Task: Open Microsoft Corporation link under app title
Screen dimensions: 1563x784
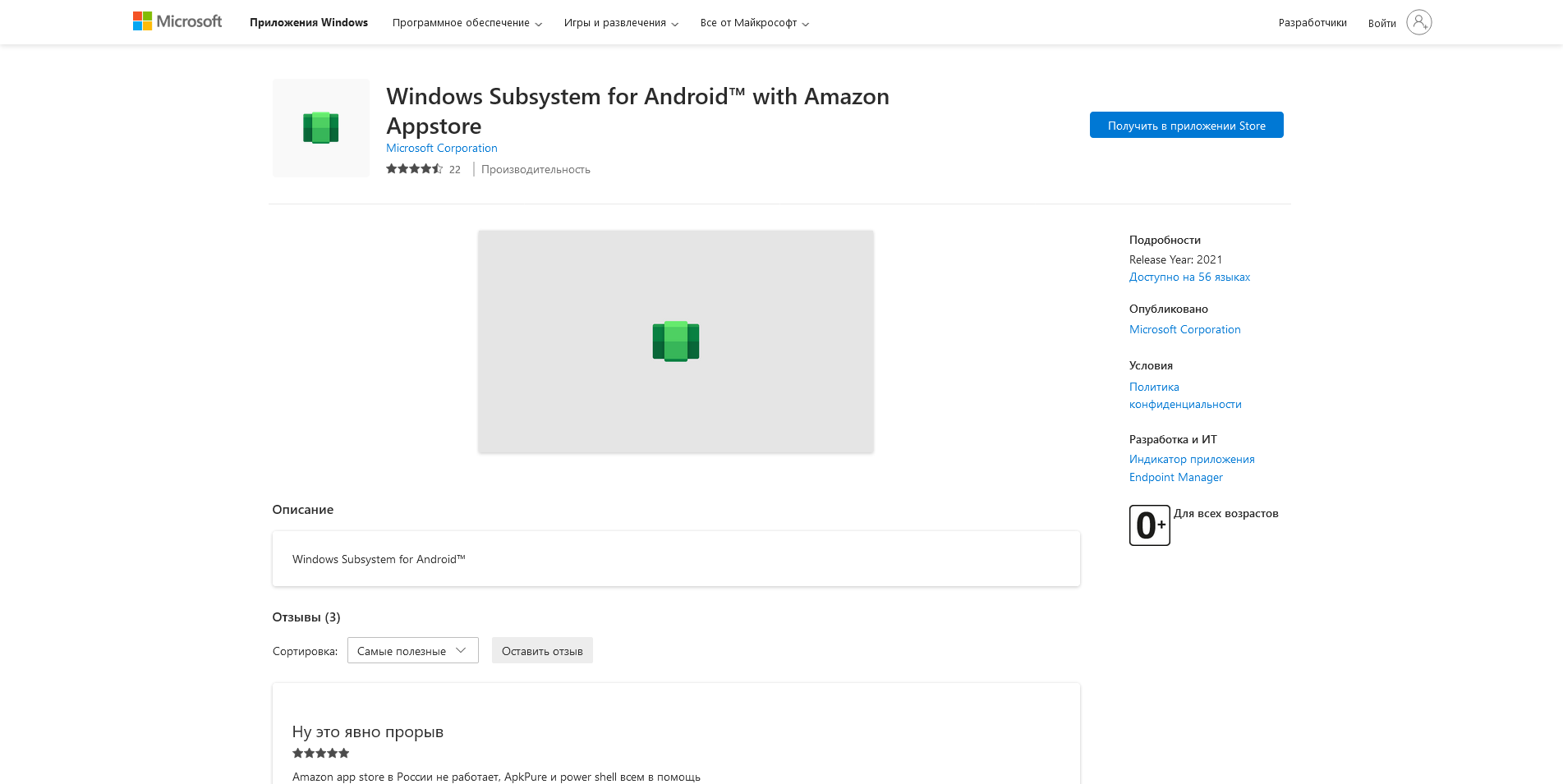Action: (x=442, y=149)
